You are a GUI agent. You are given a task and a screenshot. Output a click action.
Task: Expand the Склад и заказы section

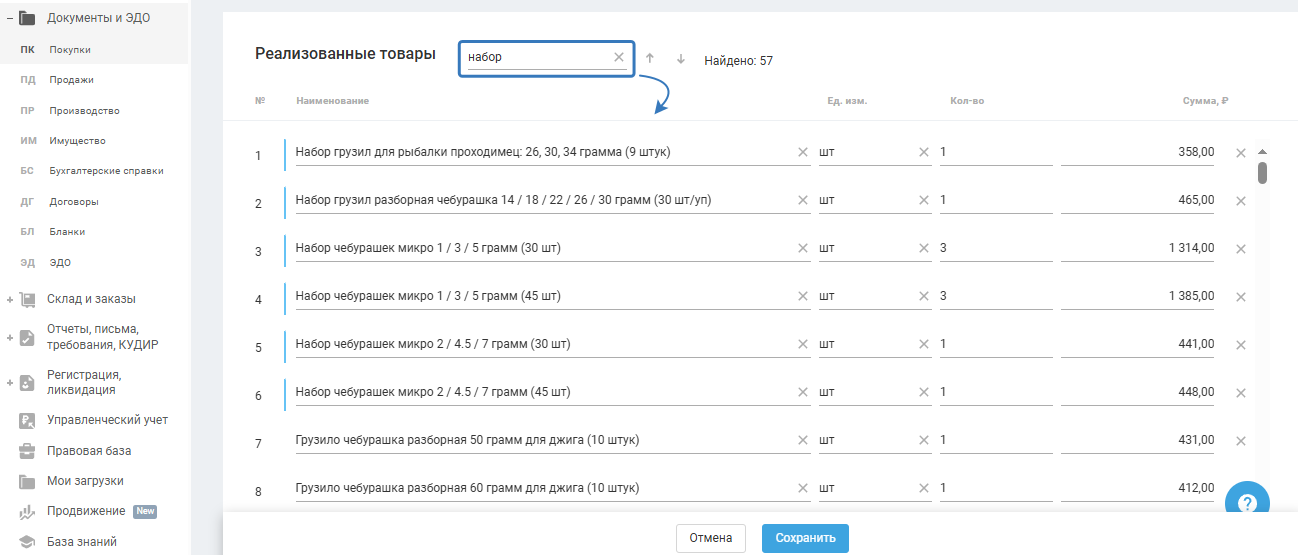(9, 299)
